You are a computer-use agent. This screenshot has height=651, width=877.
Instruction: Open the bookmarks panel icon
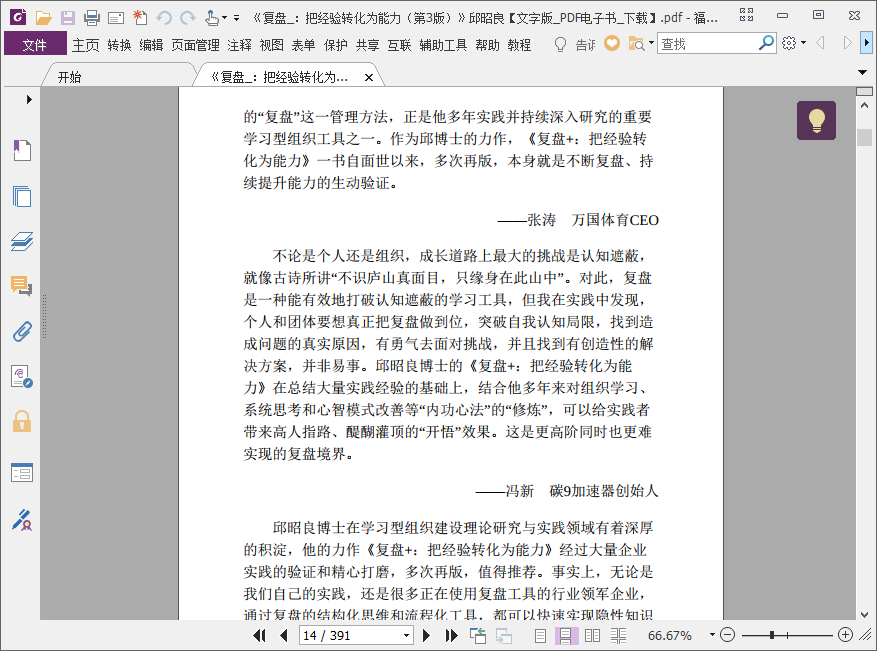coord(22,150)
